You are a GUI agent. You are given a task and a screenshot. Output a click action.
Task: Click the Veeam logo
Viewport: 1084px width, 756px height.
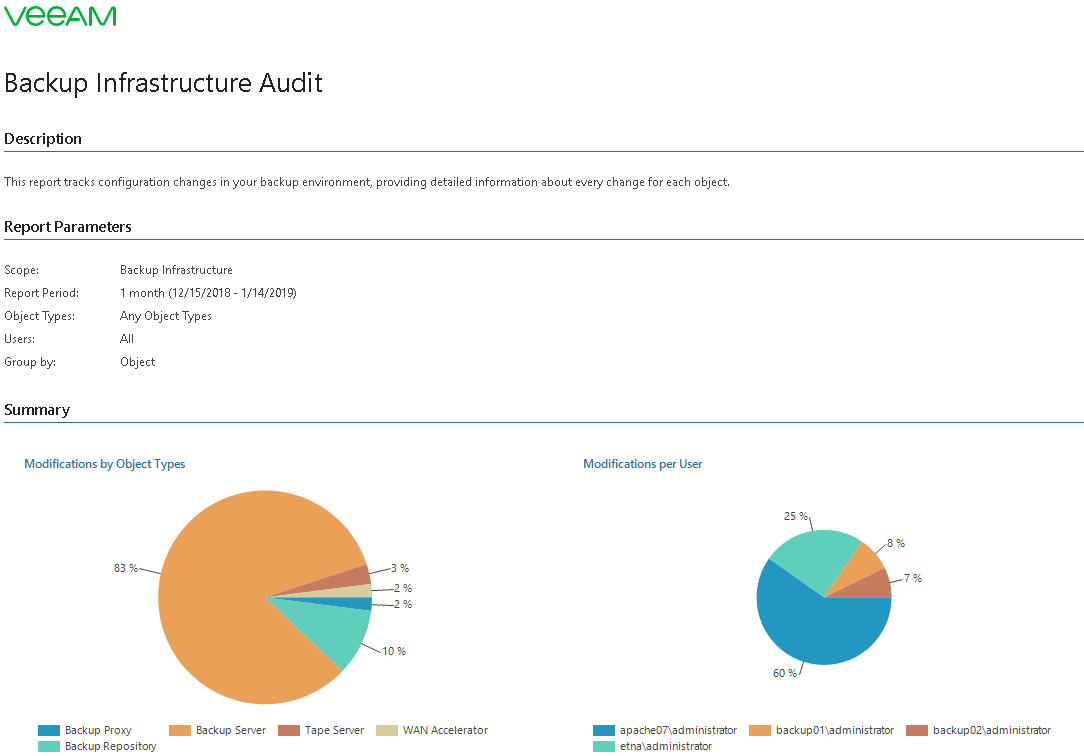tap(60, 16)
